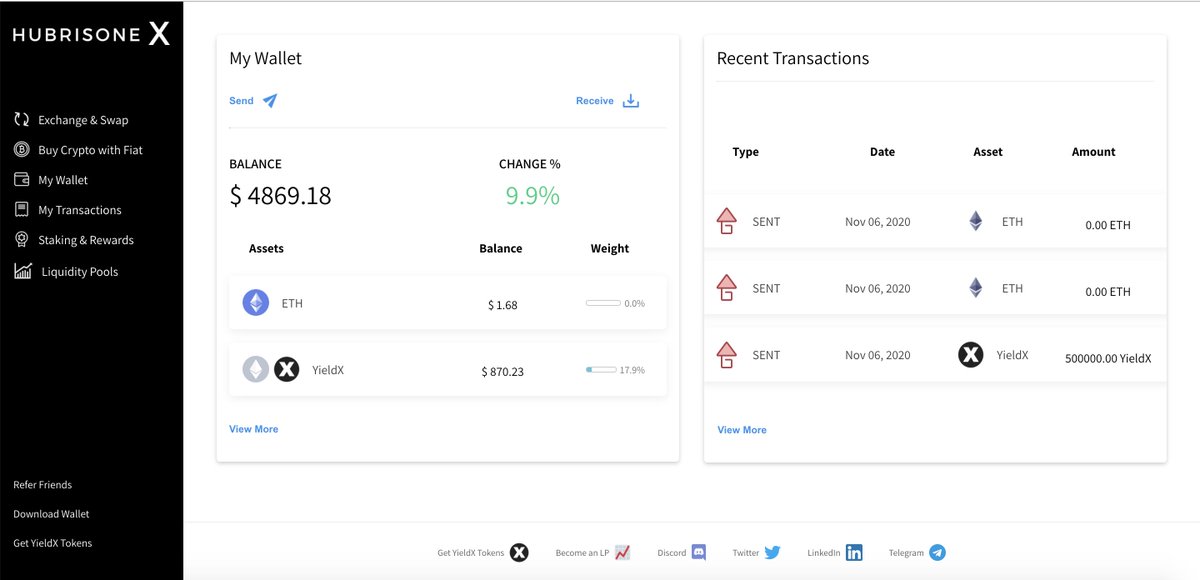The image size is (1200, 580).
Task: Click the Buy Crypto with Fiat coin icon
Action: tap(21, 150)
